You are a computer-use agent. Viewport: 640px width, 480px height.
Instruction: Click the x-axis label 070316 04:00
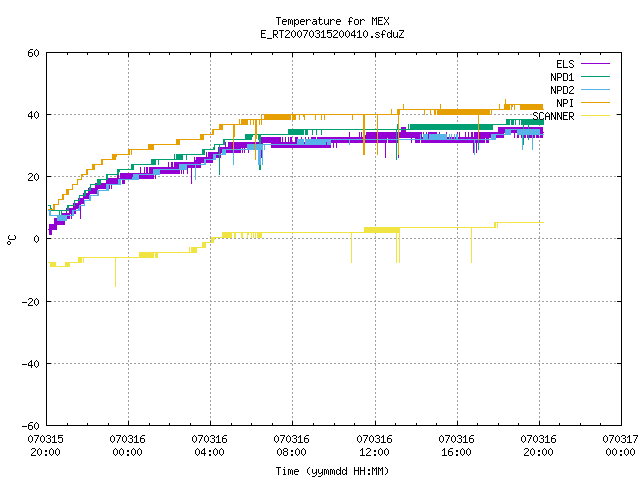(209, 446)
